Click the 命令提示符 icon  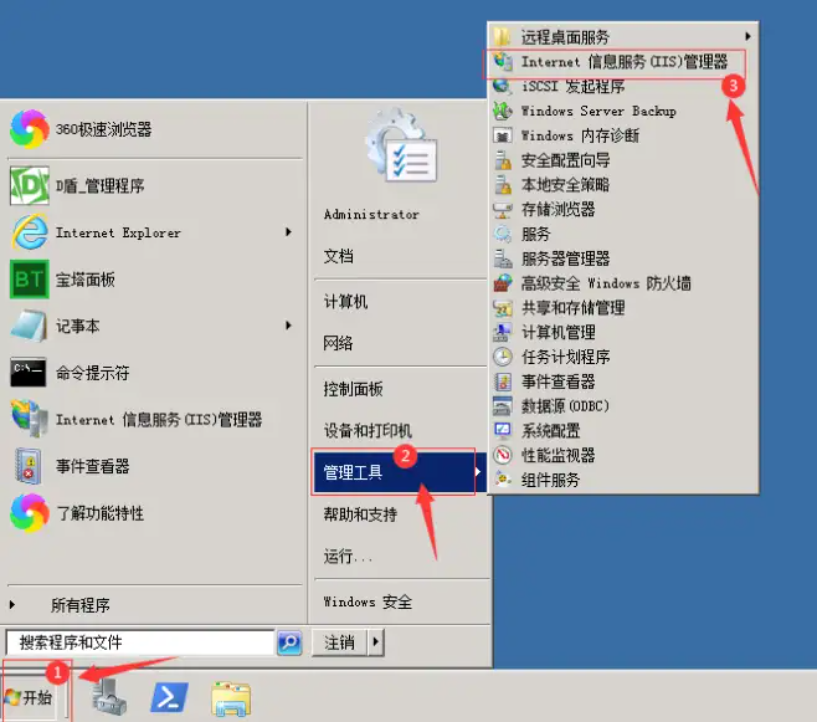28,373
